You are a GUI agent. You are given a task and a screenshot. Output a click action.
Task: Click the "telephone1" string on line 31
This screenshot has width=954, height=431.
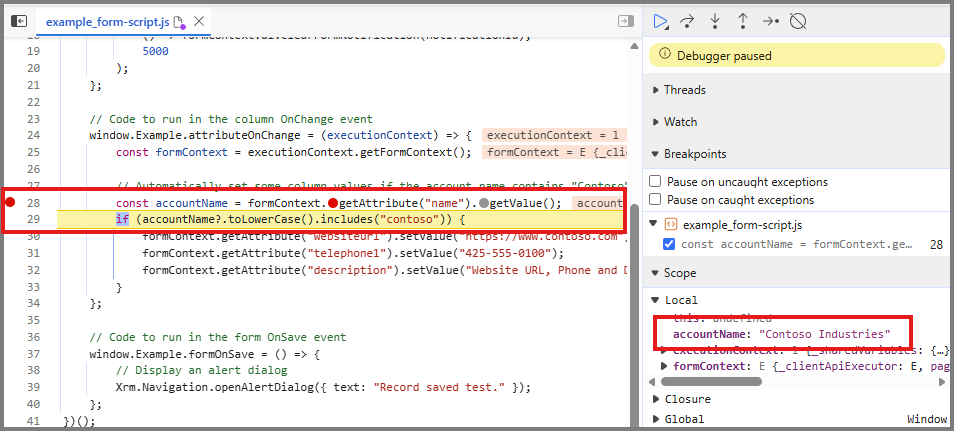tap(346, 253)
